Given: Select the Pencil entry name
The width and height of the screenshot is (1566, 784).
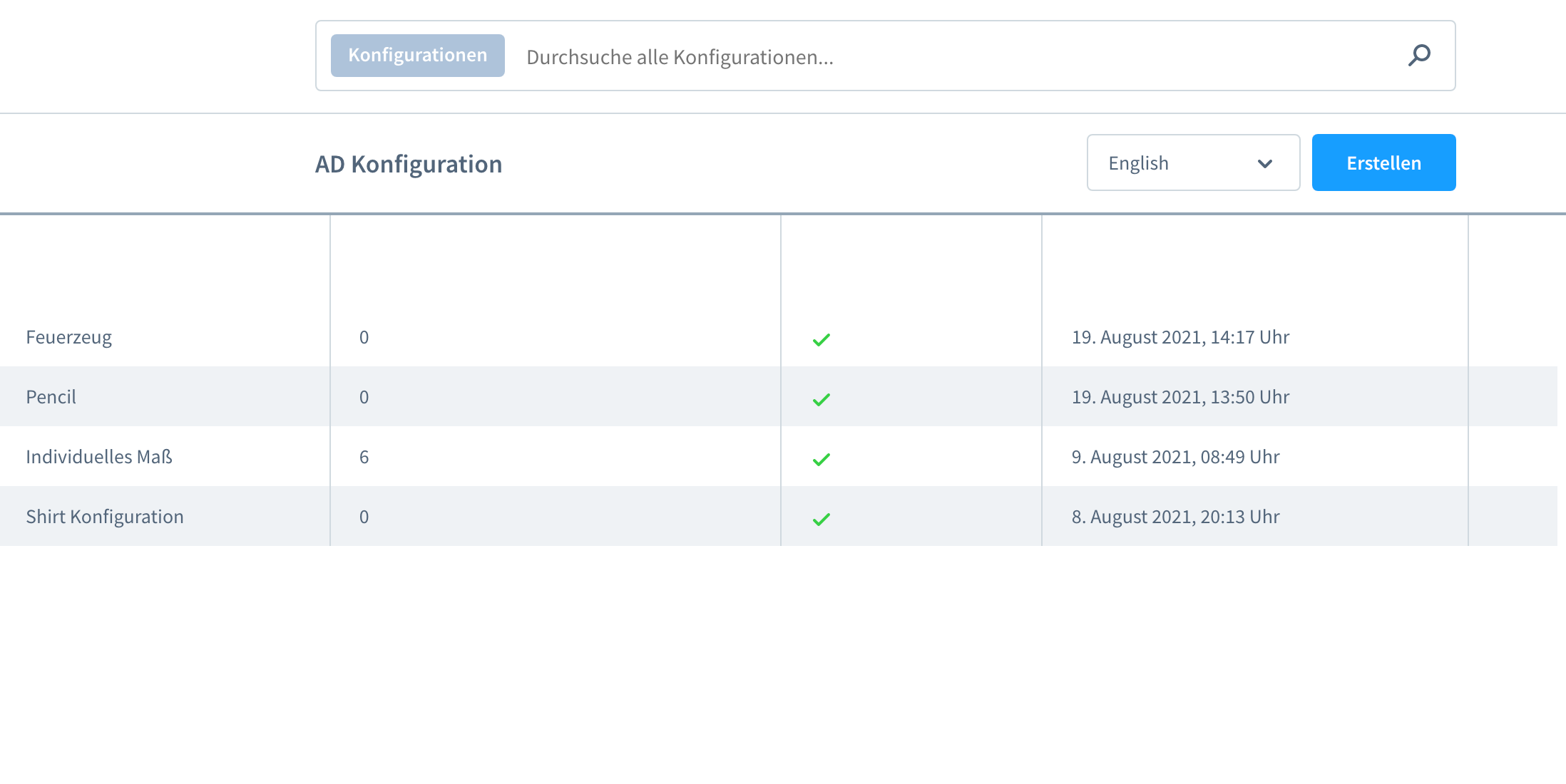Looking at the screenshot, I should [x=51, y=397].
